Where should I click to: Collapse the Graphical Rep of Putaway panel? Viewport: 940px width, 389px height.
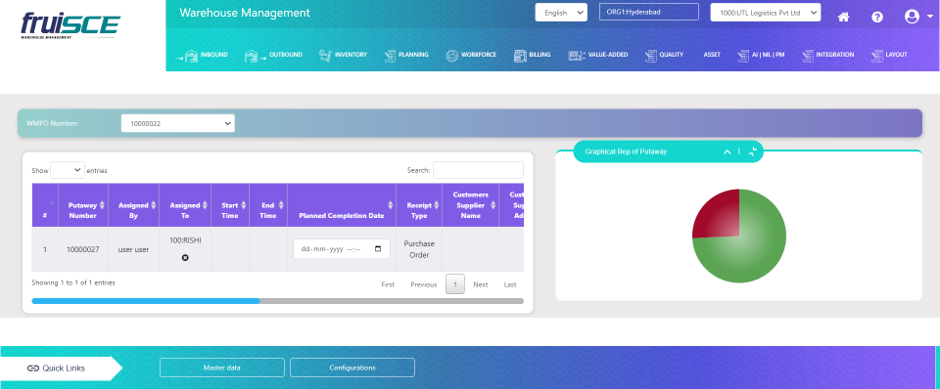pos(727,152)
